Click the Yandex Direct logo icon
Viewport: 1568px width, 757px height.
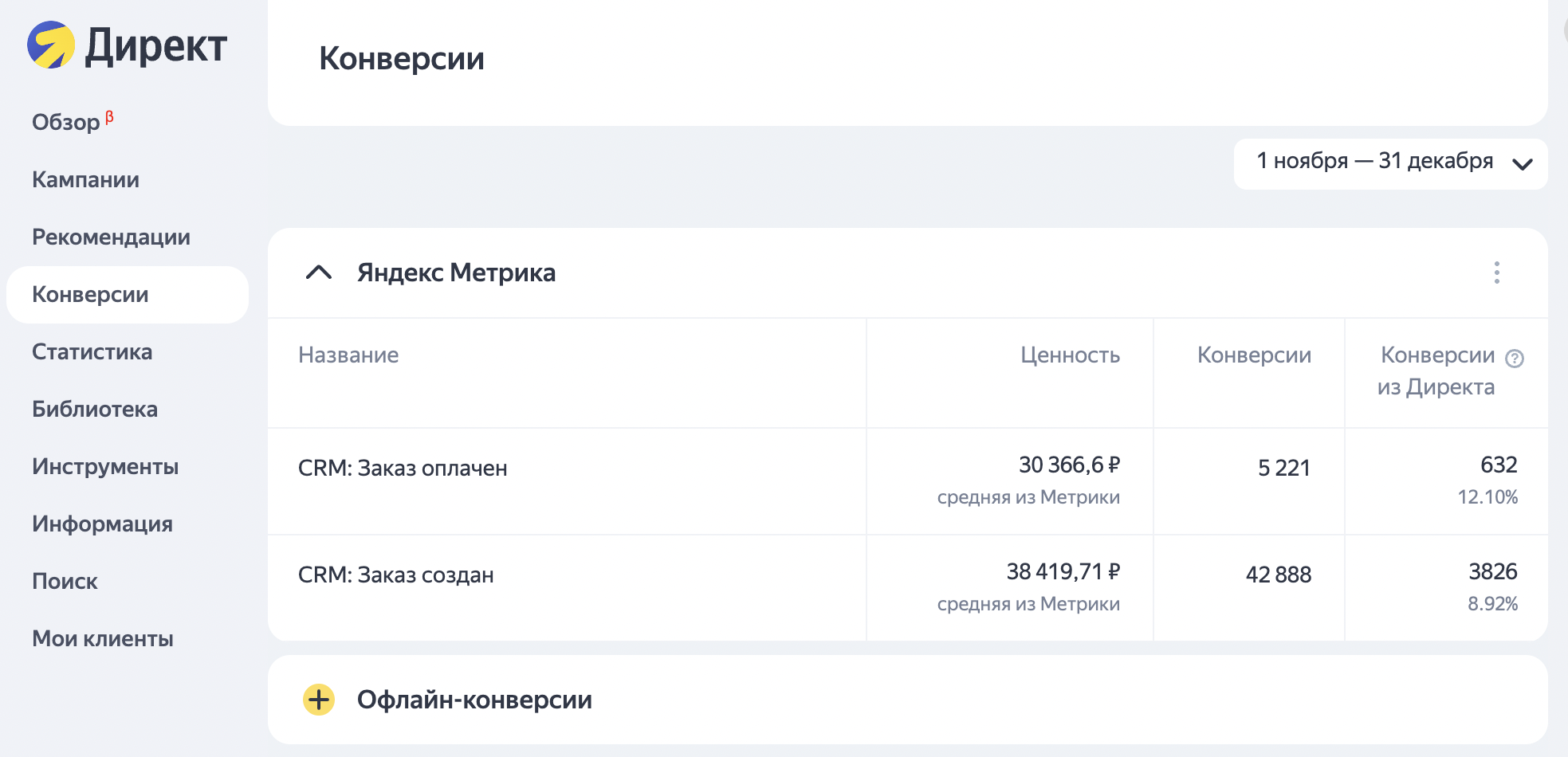click(x=51, y=45)
